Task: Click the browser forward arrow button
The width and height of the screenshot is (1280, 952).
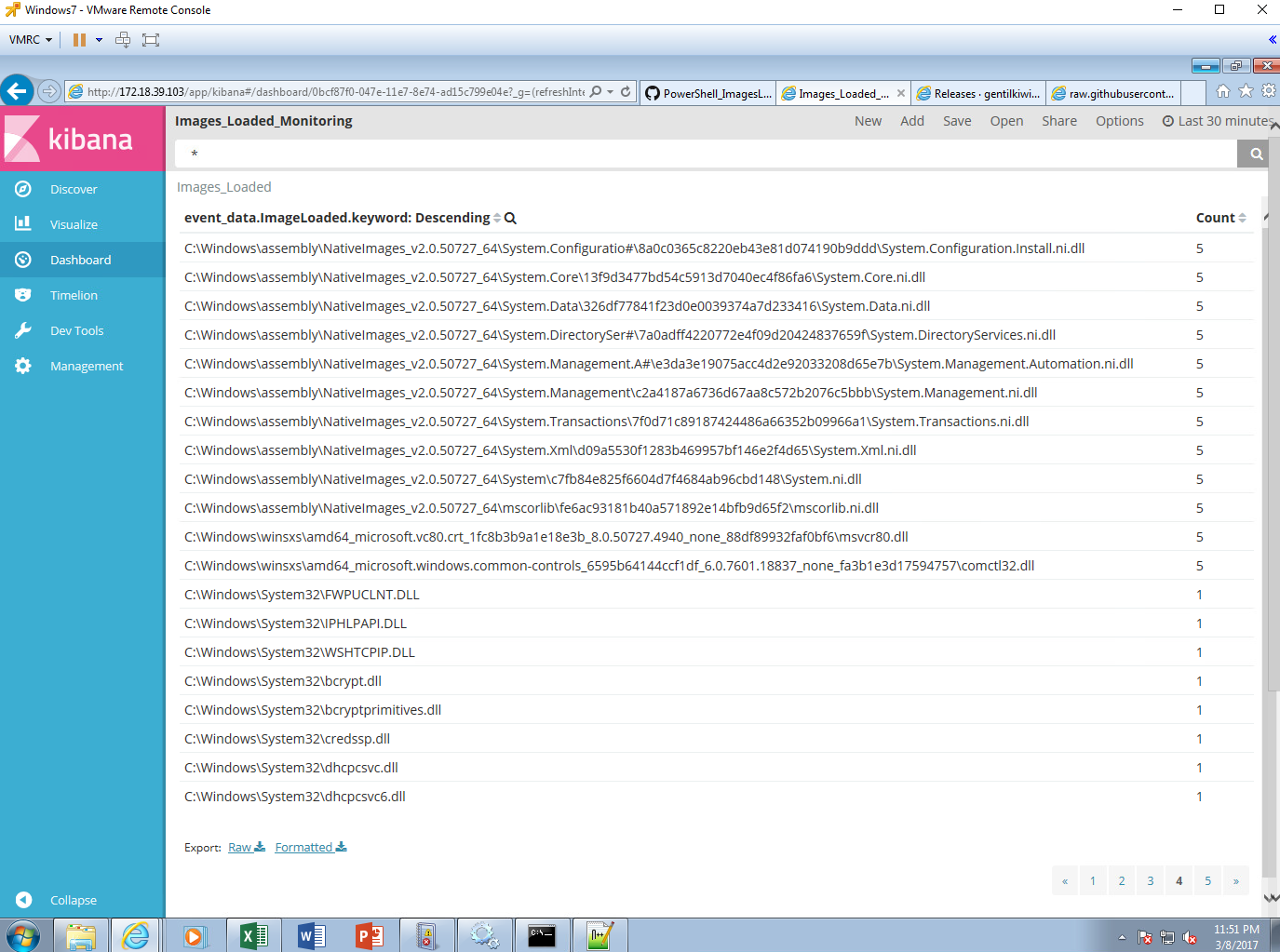Action: [x=49, y=91]
